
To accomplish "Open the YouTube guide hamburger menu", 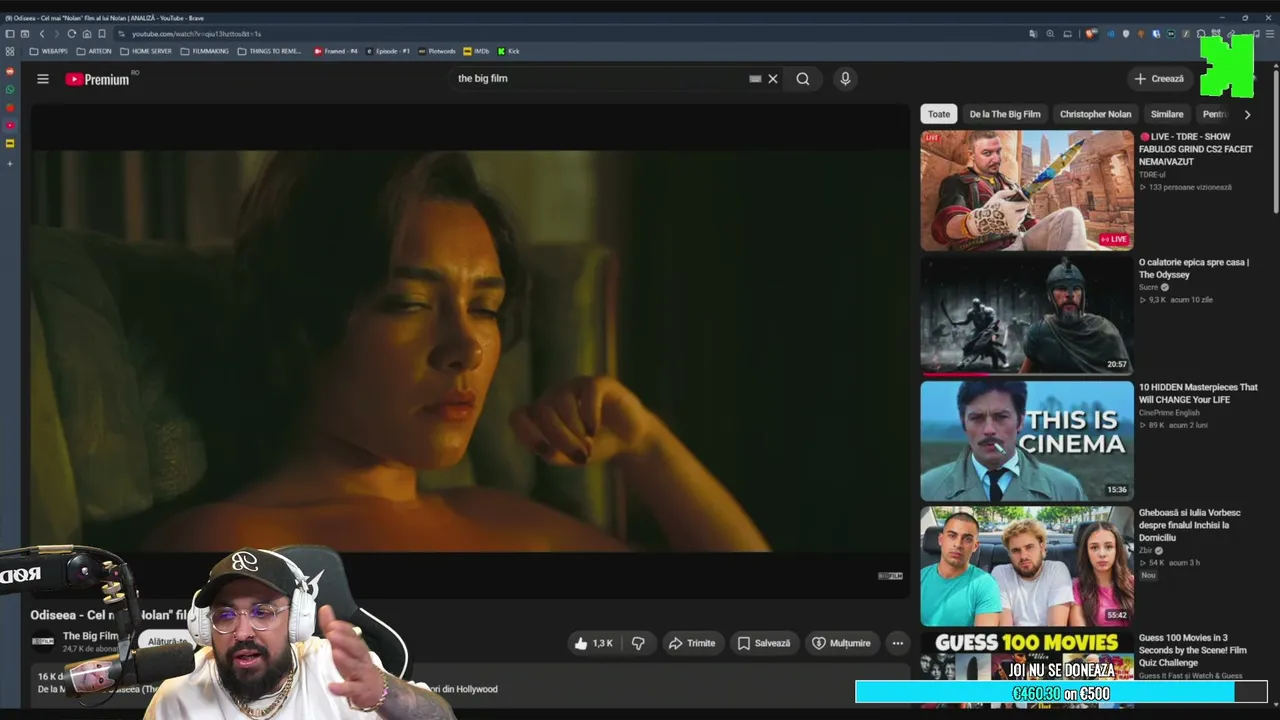I will (43, 79).
